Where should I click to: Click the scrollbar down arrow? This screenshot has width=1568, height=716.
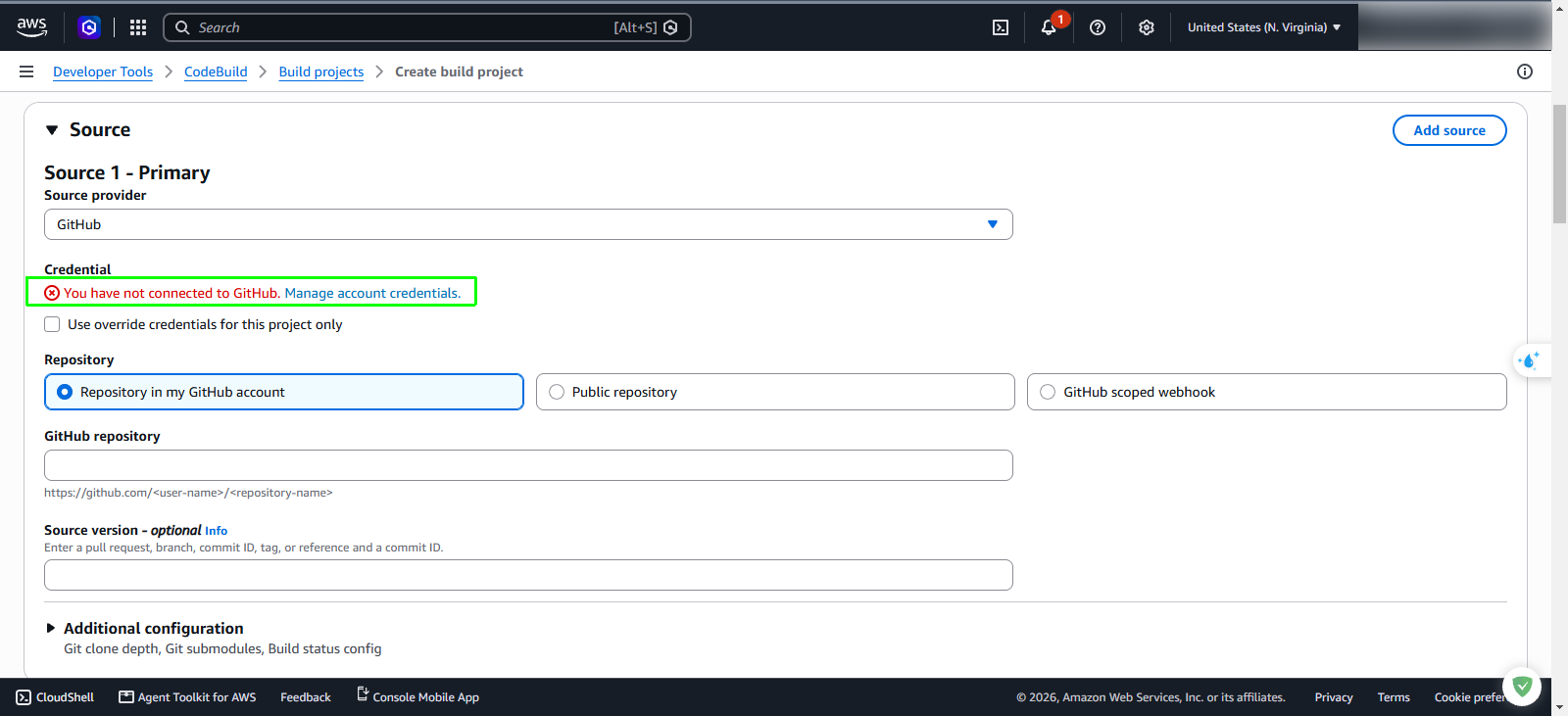pyautogui.click(x=1559, y=707)
